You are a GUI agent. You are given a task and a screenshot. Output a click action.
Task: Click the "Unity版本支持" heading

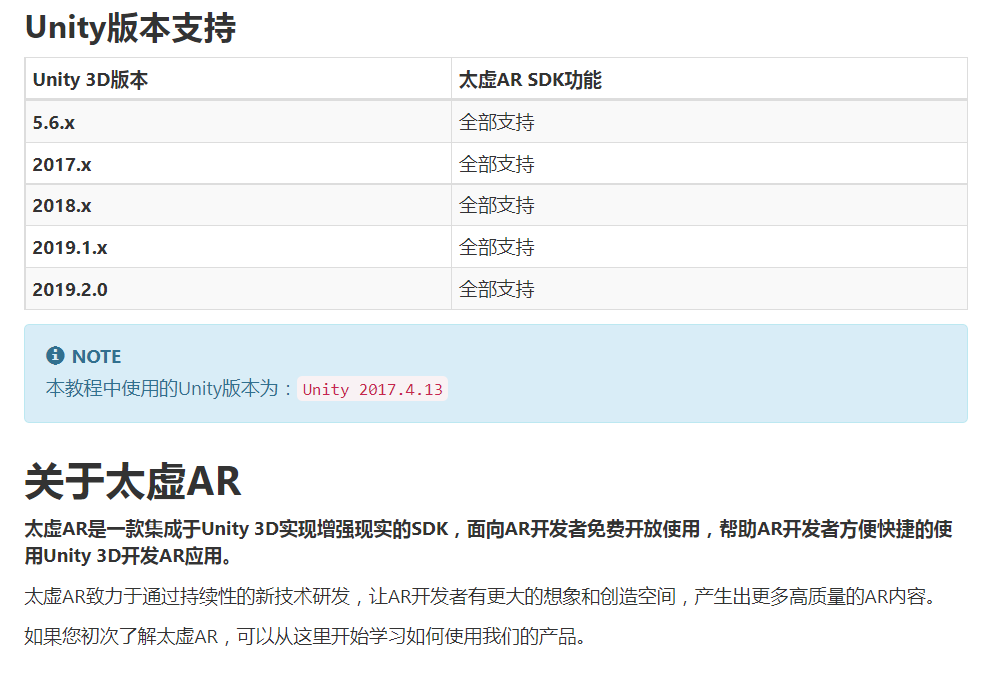point(130,28)
